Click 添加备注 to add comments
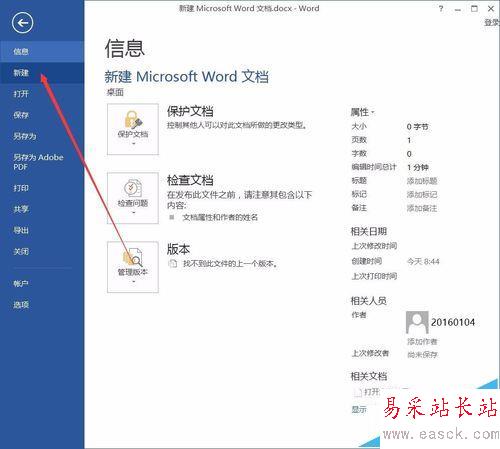 click(422, 208)
